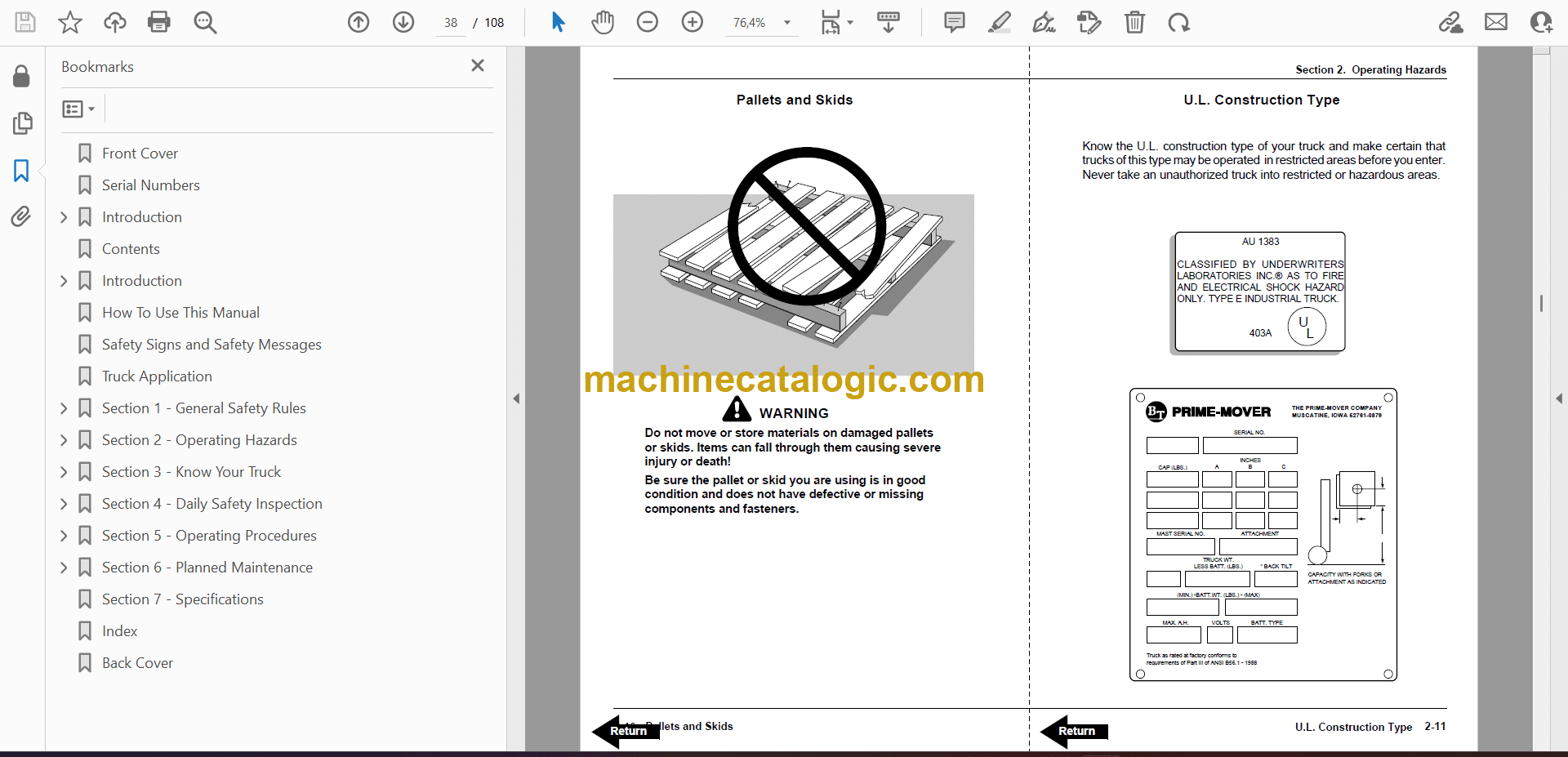1568x757 pixels.
Task: Open the bookmarks options dropdown menu
Action: point(78,109)
